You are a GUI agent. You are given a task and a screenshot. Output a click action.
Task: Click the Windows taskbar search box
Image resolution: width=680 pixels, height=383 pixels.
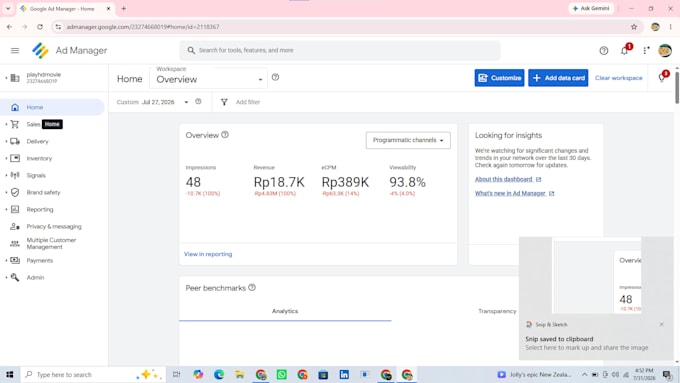(x=93, y=374)
